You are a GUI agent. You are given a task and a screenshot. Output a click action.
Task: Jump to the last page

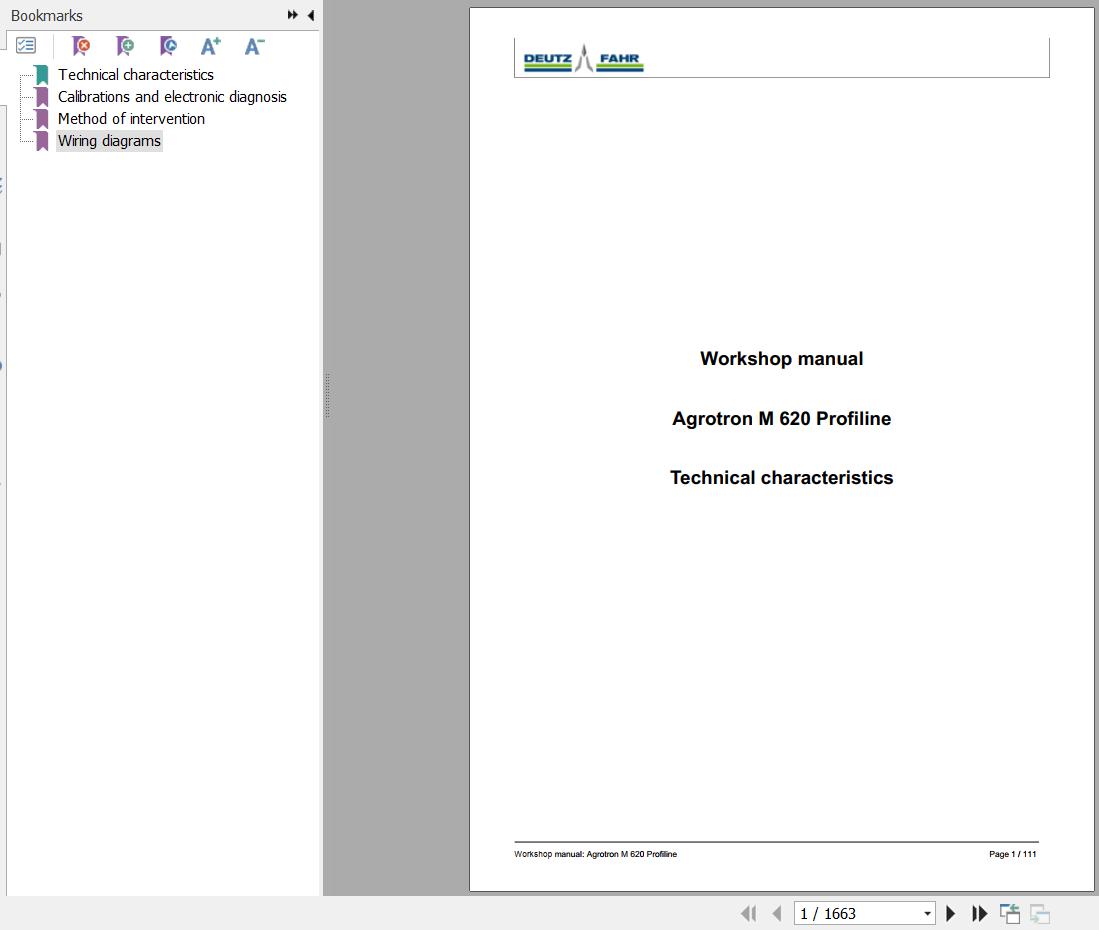(x=980, y=913)
